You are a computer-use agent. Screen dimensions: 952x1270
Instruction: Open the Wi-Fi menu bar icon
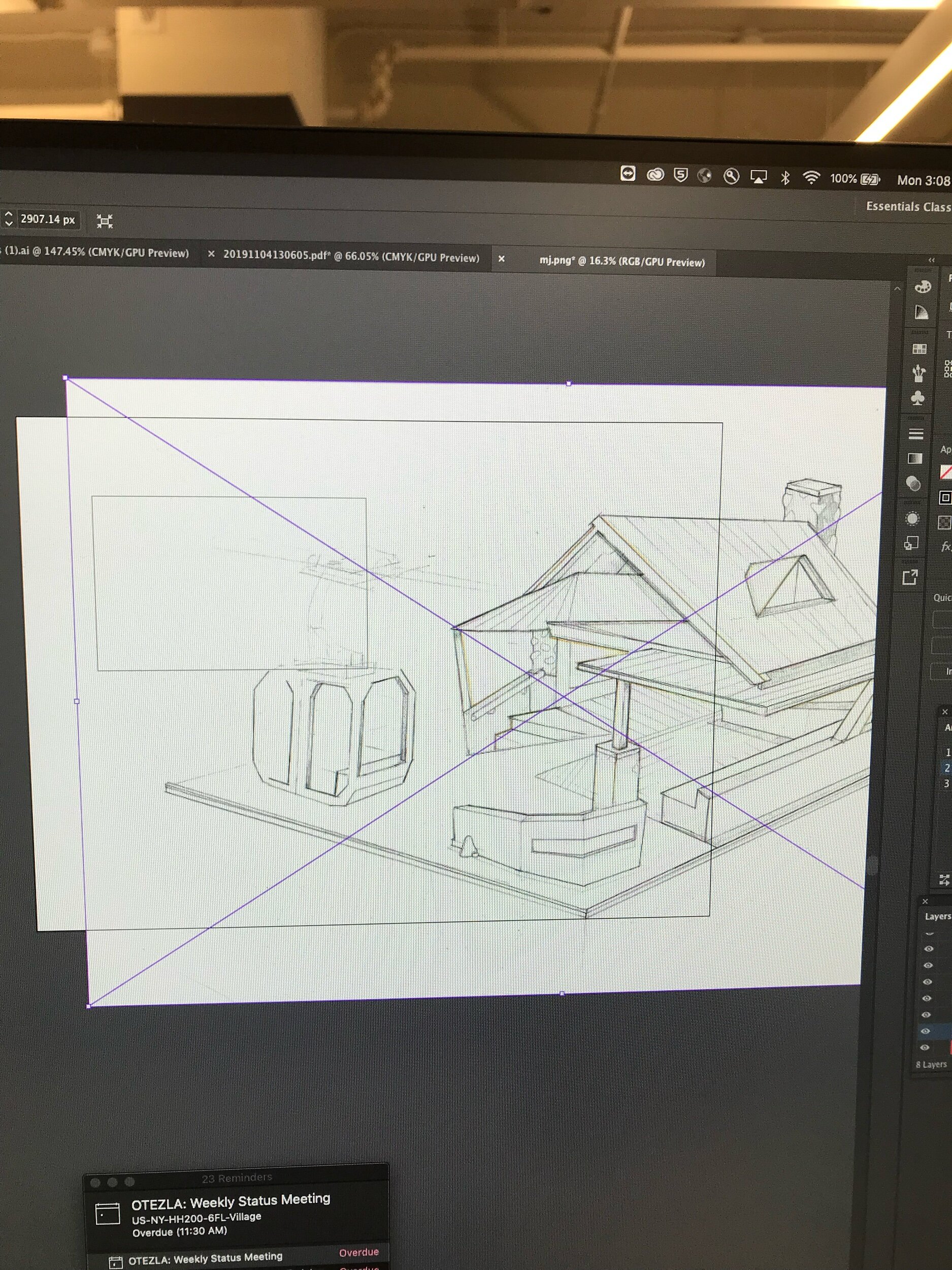click(x=811, y=178)
